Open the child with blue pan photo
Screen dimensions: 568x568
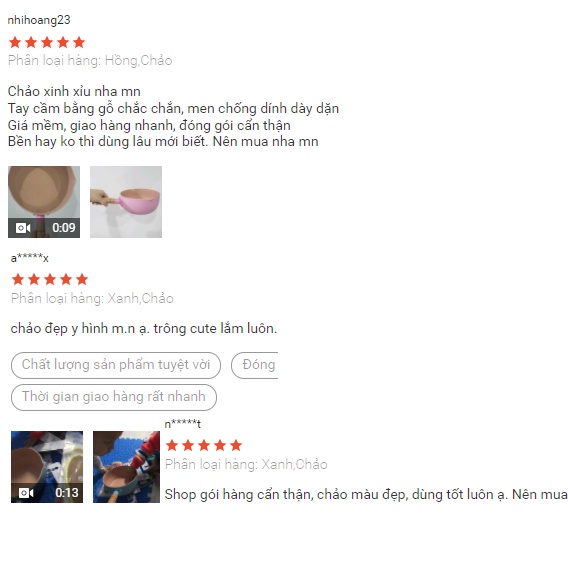pyautogui.click(x=126, y=467)
